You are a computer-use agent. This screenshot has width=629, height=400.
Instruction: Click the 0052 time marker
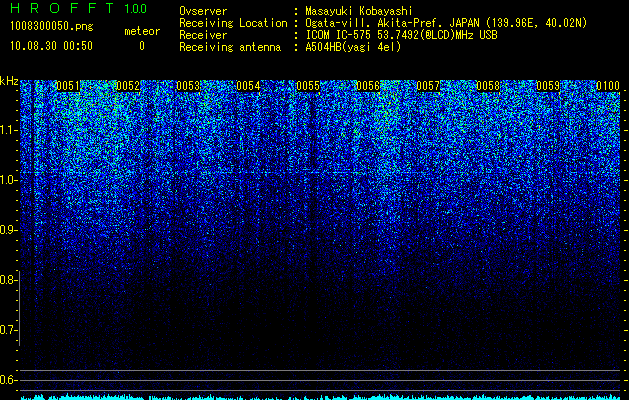(128, 86)
